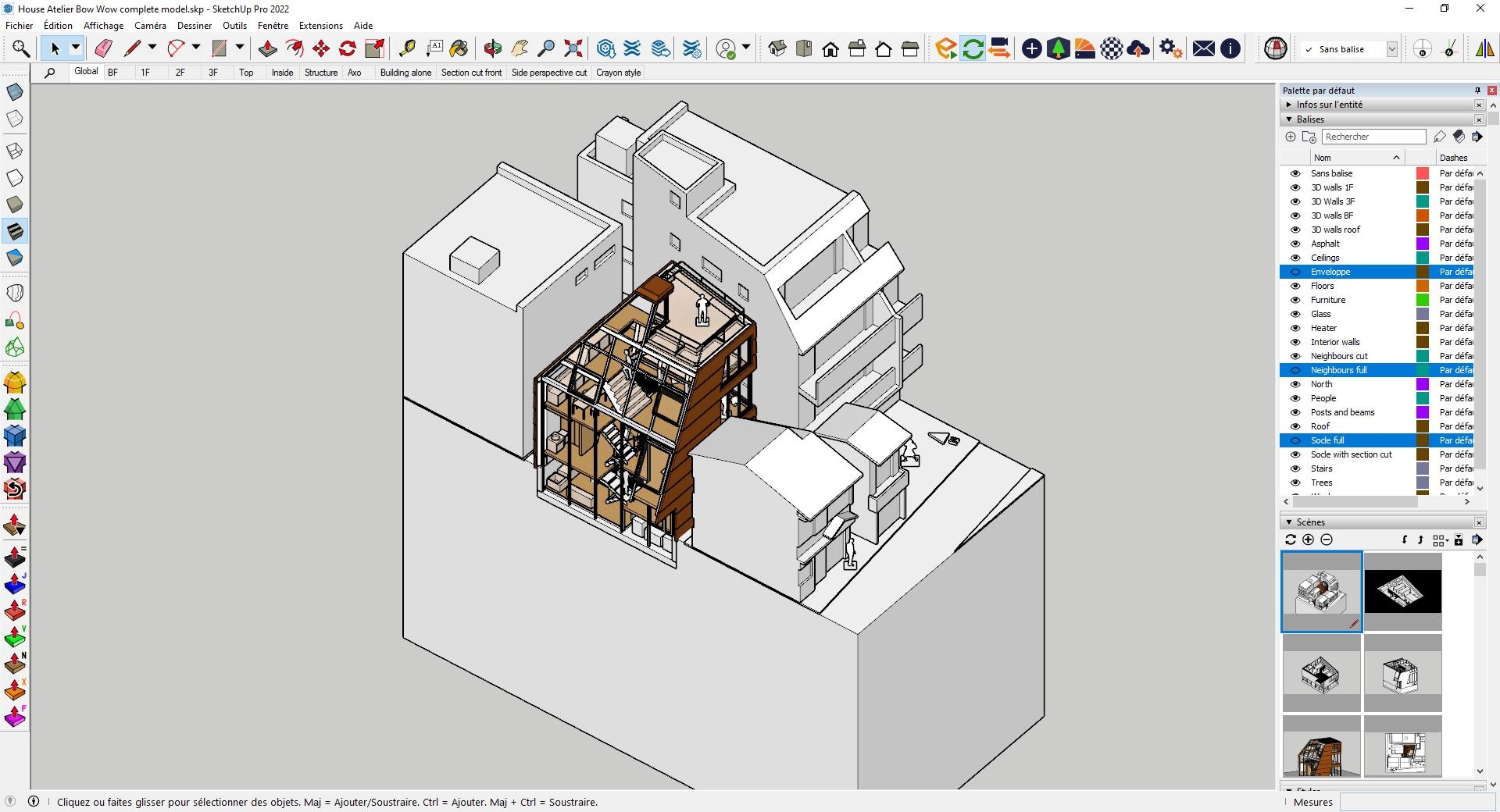
Task: Click the green refresh sync icon
Action: click(x=973, y=48)
